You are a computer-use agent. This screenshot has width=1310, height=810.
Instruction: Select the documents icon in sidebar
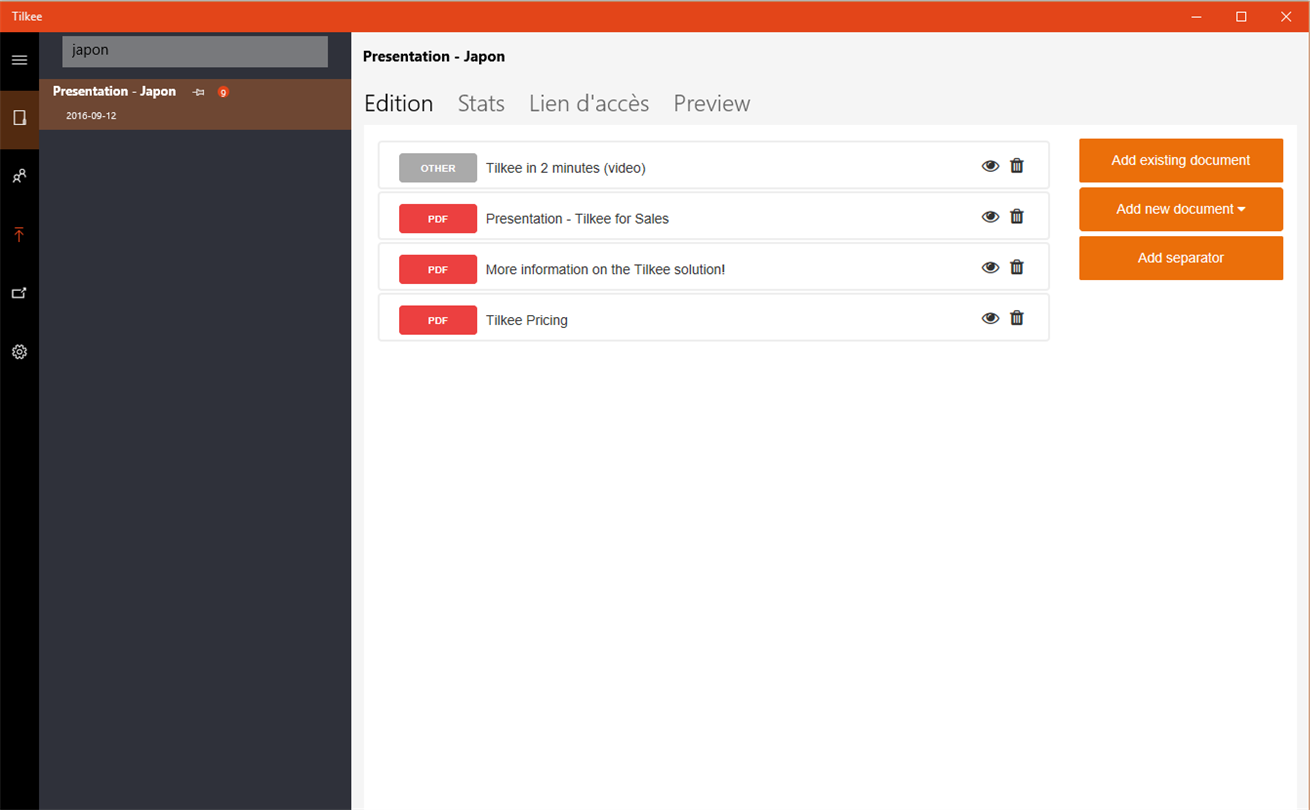coord(19,118)
